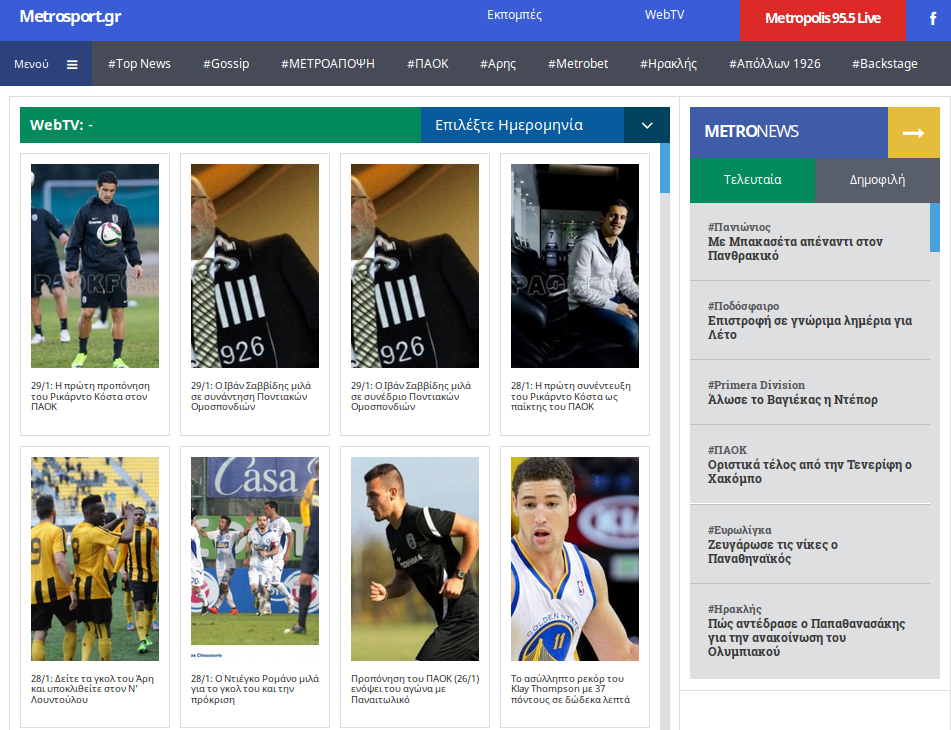This screenshot has height=730, width=951.
Task: Launch Metropolis 95.5 Live stream
Action: pyautogui.click(x=822, y=19)
